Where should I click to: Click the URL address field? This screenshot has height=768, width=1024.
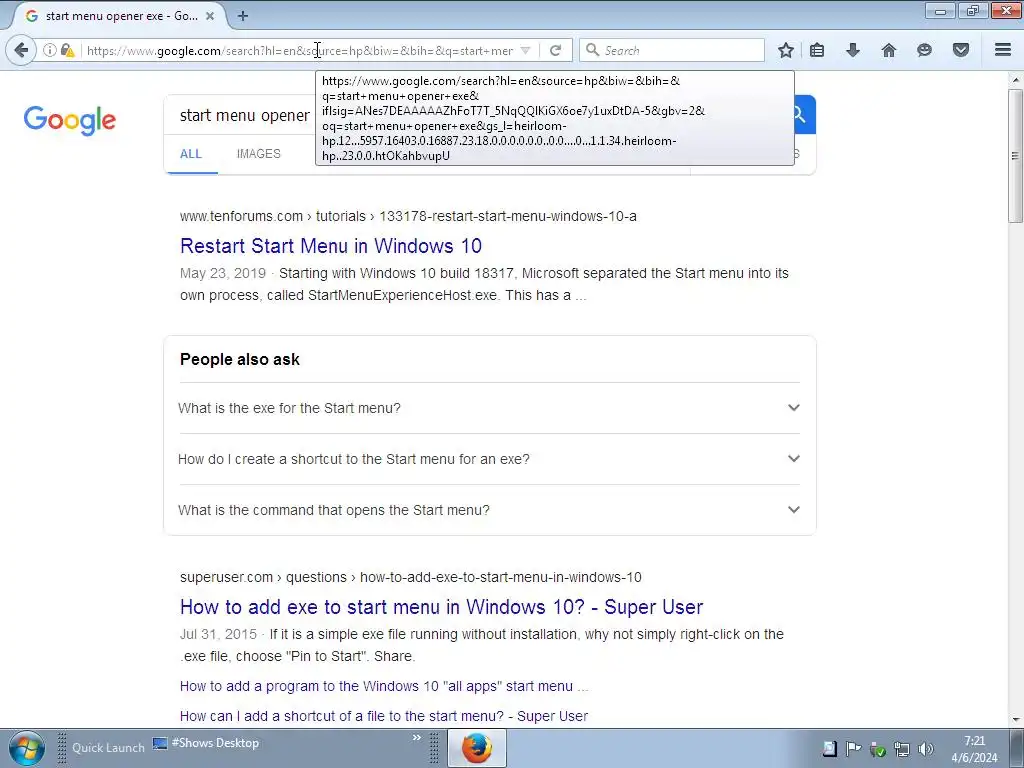pyautogui.click(x=300, y=50)
